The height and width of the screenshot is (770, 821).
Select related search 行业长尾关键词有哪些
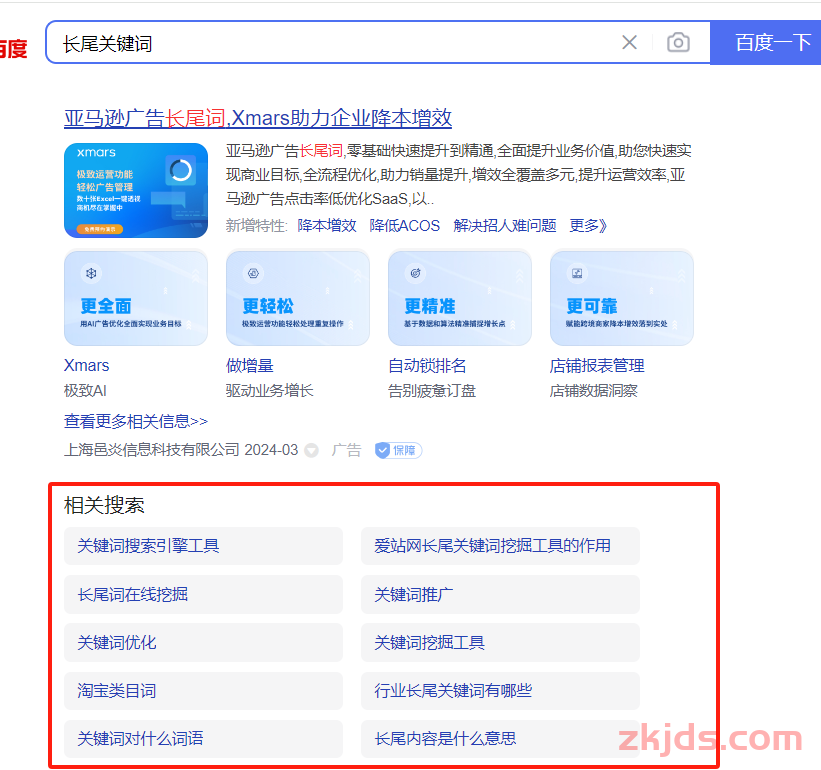coord(500,691)
